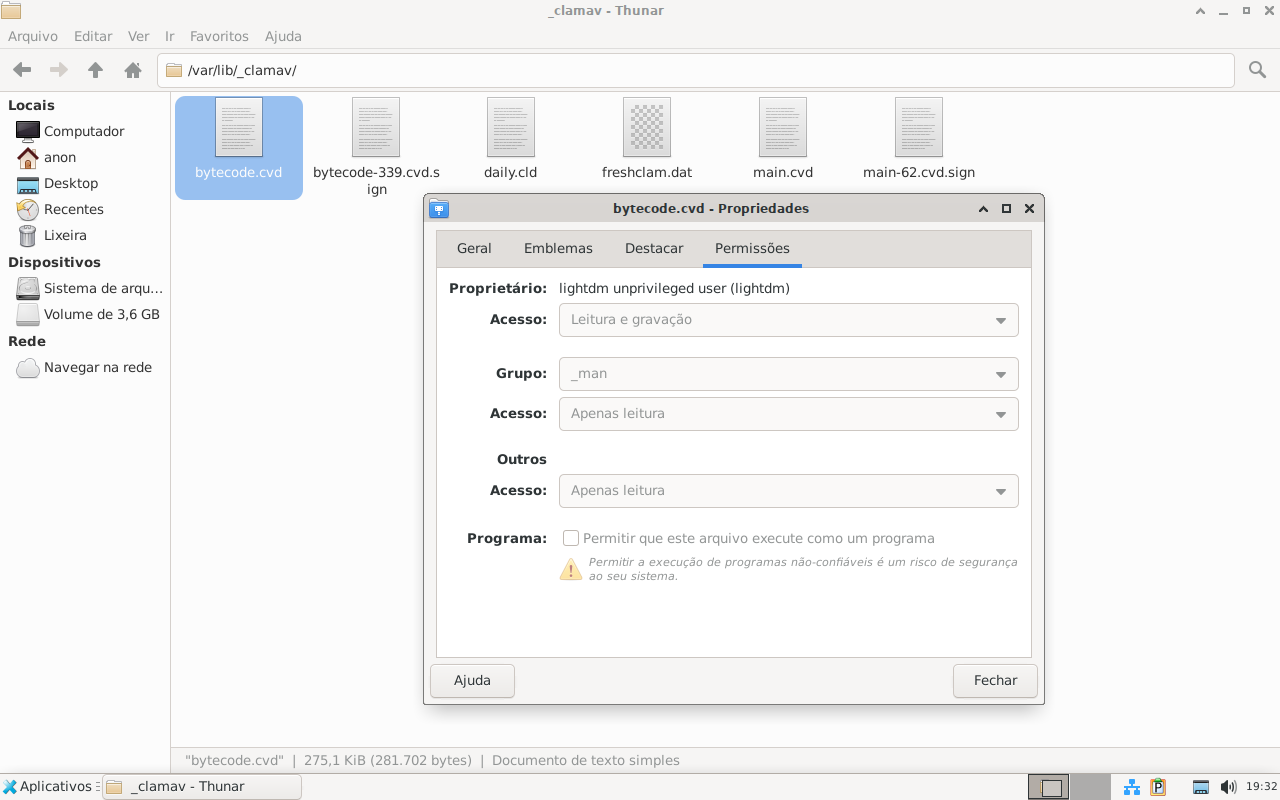Go to parent folder with up arrow

(x=96, y=70)
